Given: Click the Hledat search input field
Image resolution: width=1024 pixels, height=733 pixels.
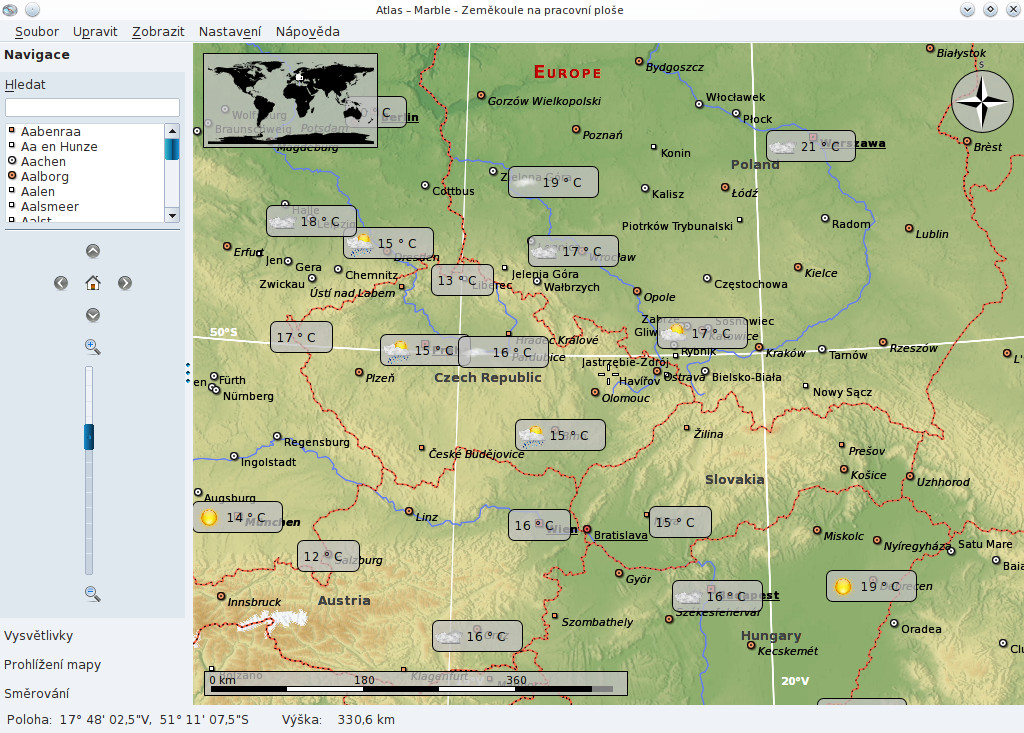Looking at the screenshot, I should 92,107.
